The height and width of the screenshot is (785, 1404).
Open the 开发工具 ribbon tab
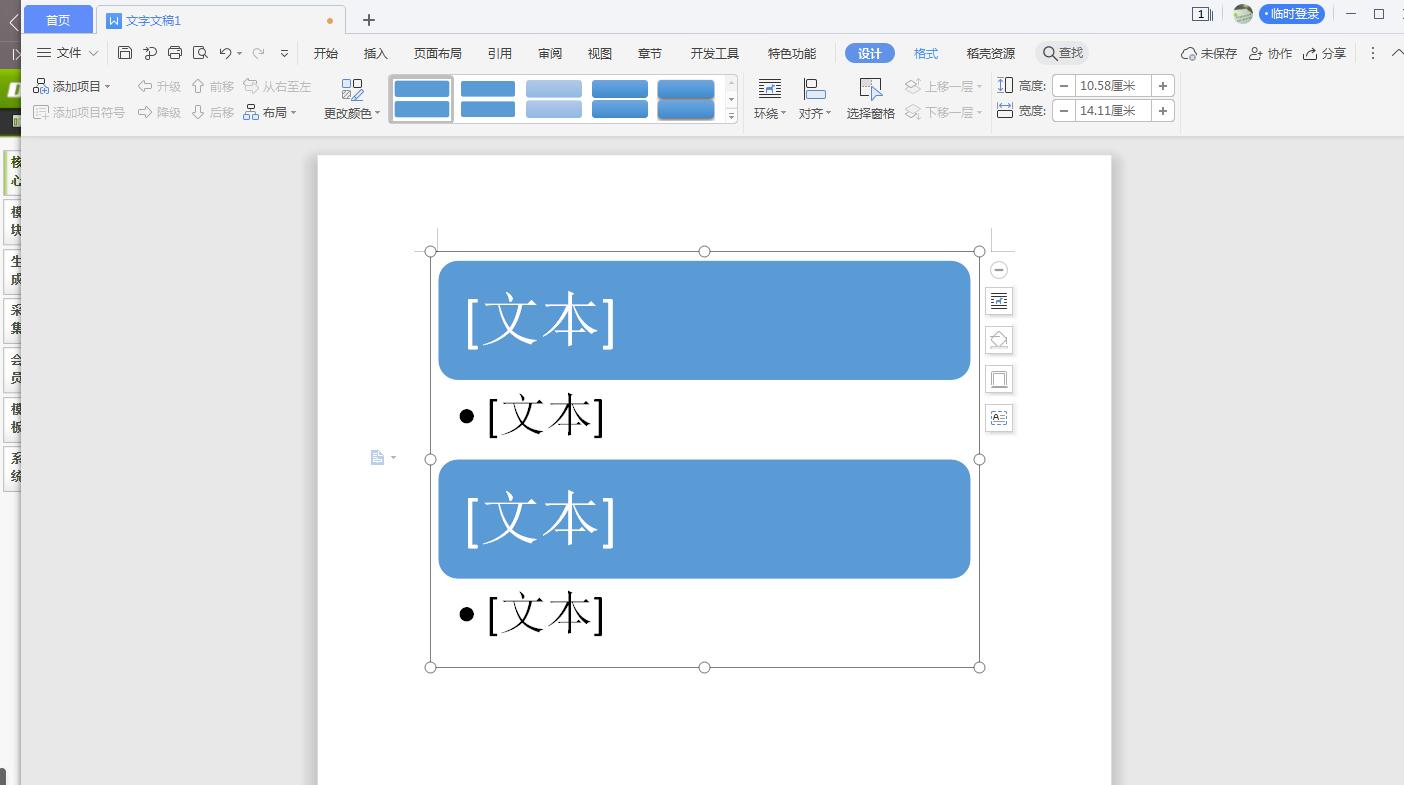[715, 54]
